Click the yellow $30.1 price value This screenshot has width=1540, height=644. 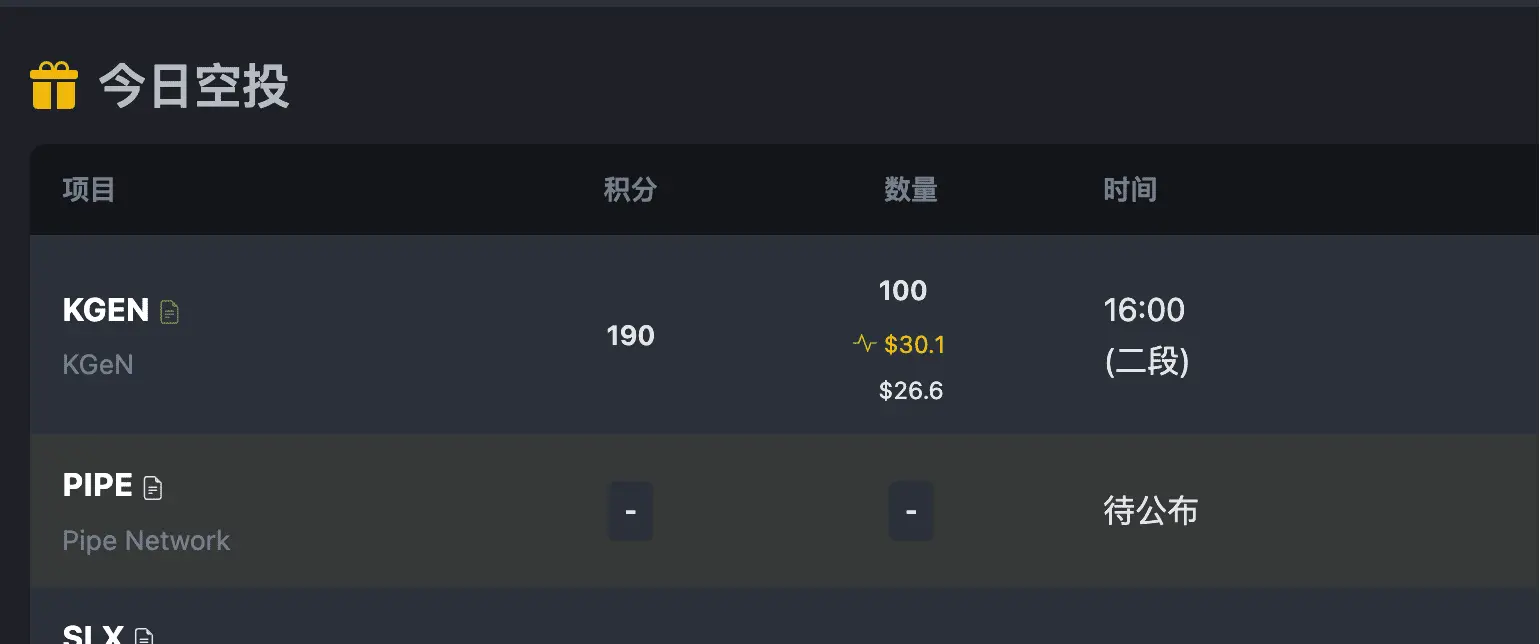tap(914, 345)
